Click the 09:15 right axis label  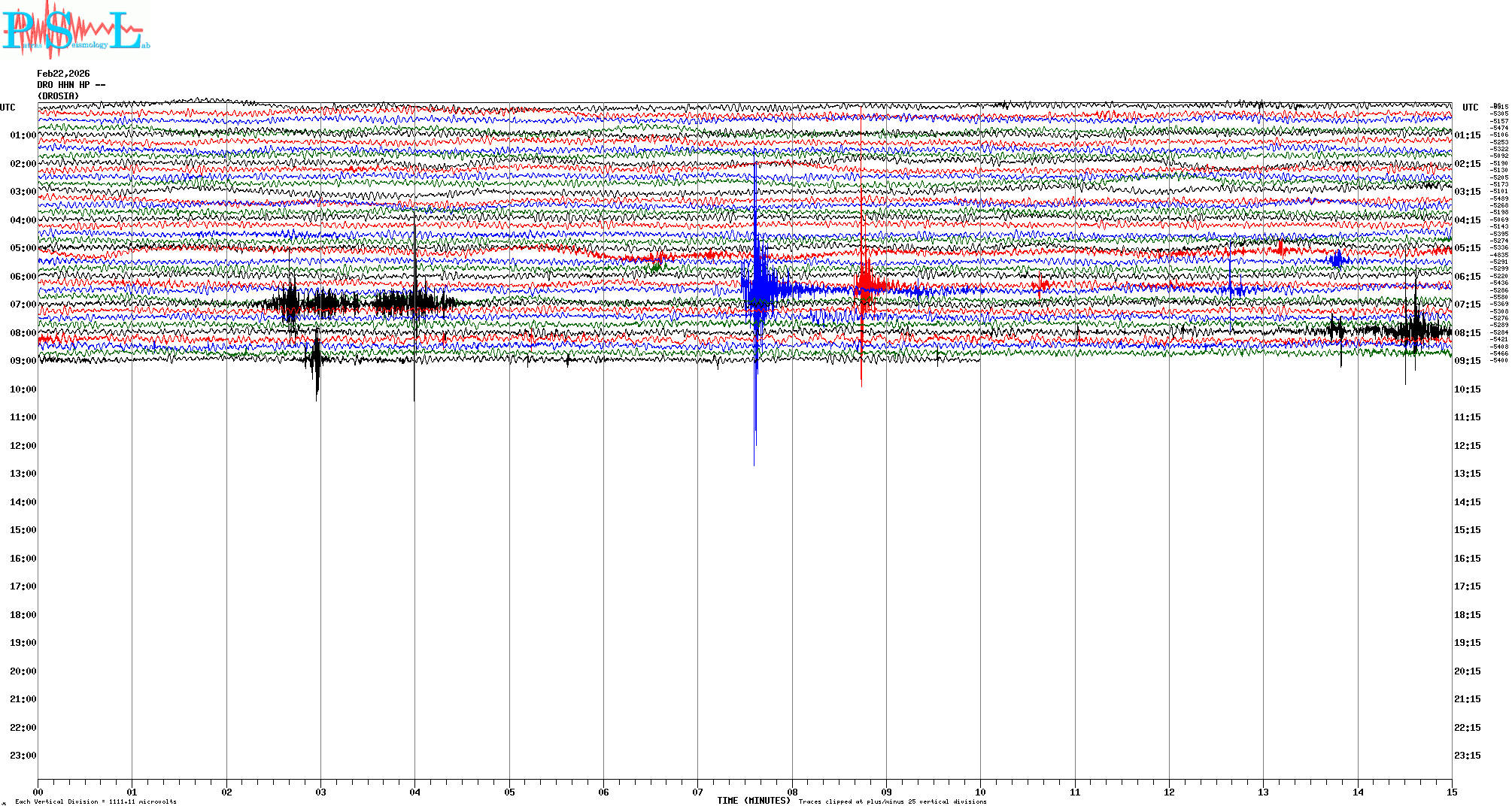[x=1467, y=361]
